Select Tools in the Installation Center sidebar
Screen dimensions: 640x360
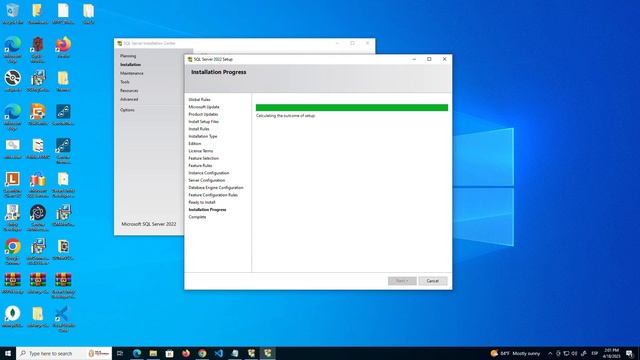125,82
